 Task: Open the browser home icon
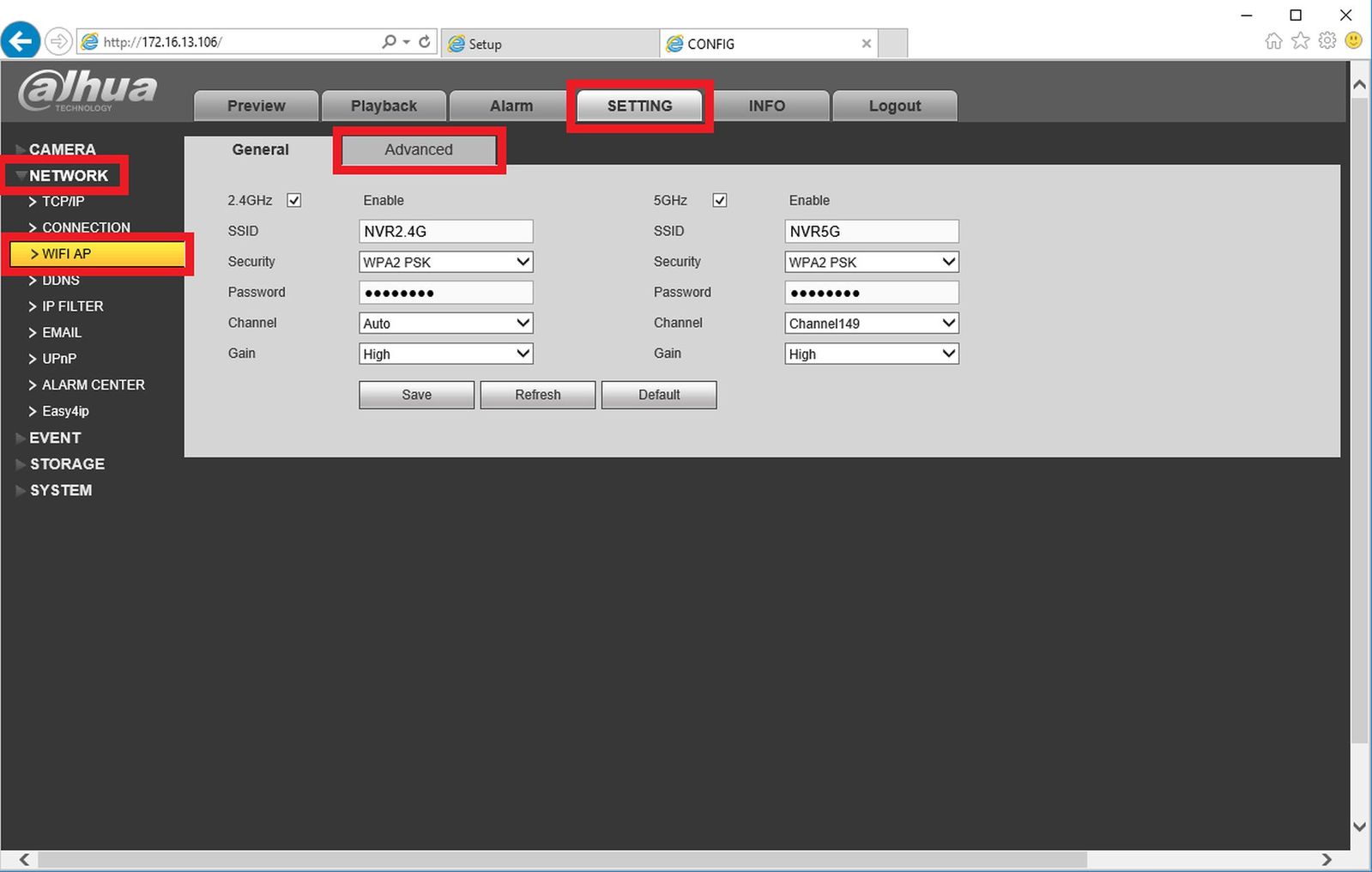pos(1274,41)
